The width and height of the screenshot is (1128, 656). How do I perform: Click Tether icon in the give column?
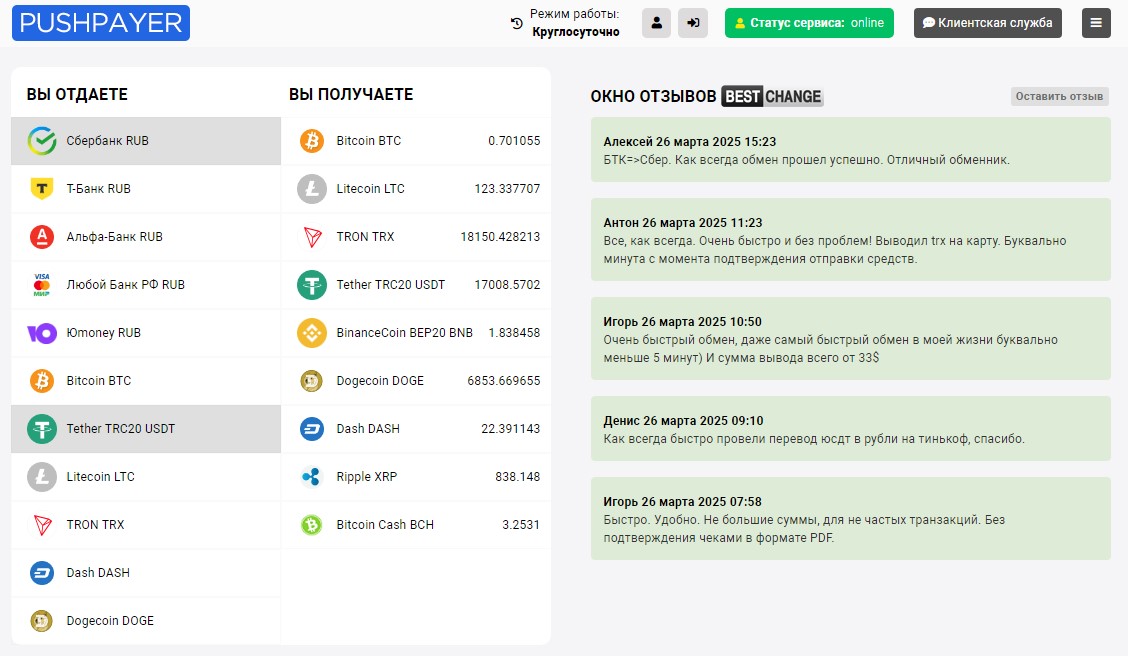pos(42,429)
